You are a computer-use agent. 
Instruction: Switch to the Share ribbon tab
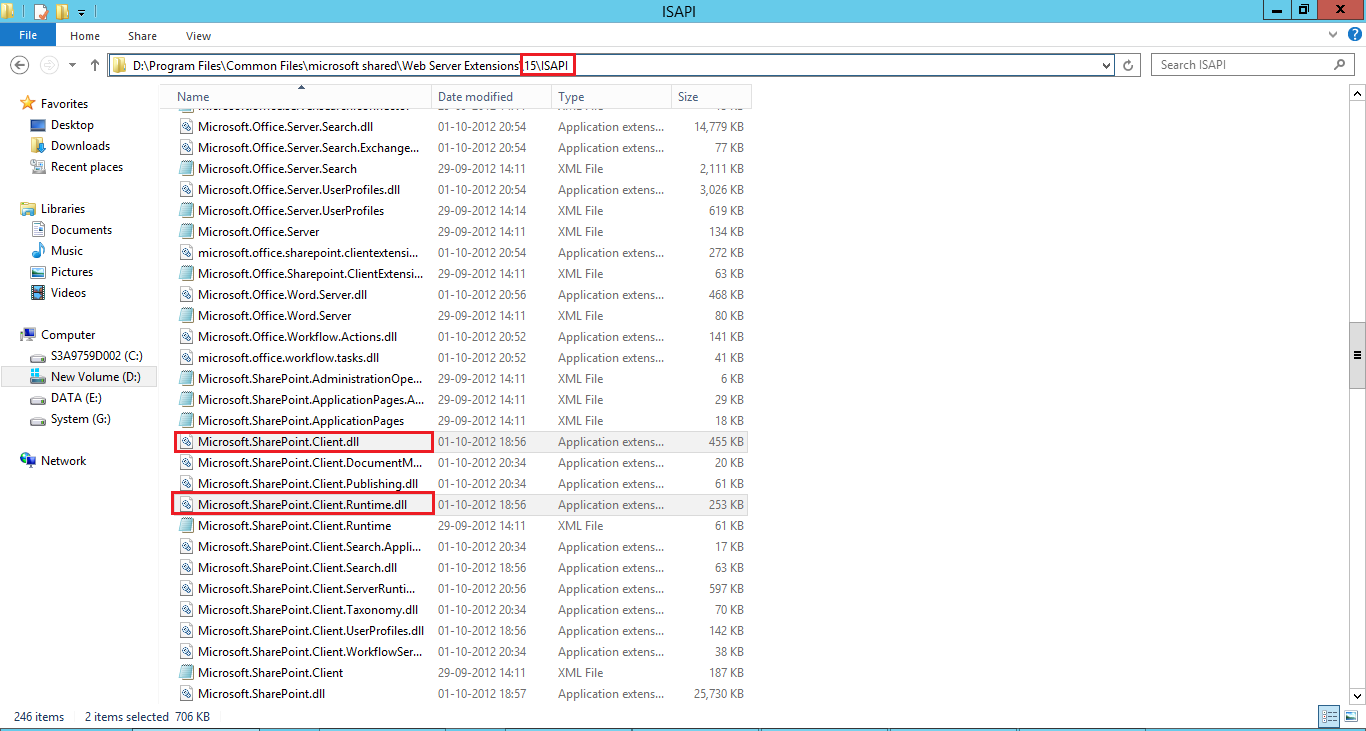click(x=142, y=36)
